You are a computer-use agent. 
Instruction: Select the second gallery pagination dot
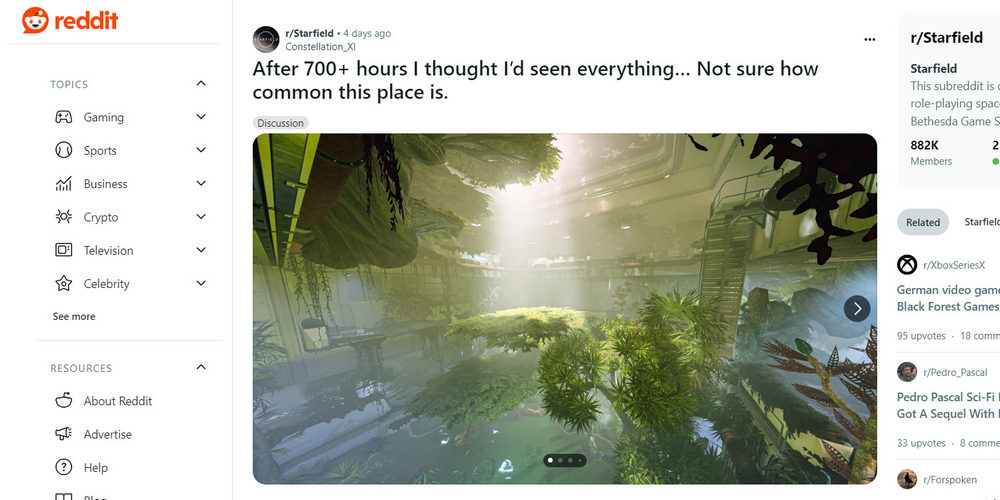pos(560,460)
